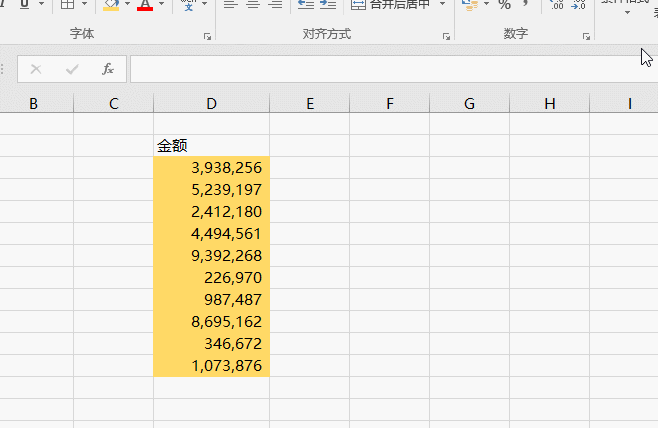Select cell with 3,938,256
This screenshot has width=658, height=428.
point(212,167)
